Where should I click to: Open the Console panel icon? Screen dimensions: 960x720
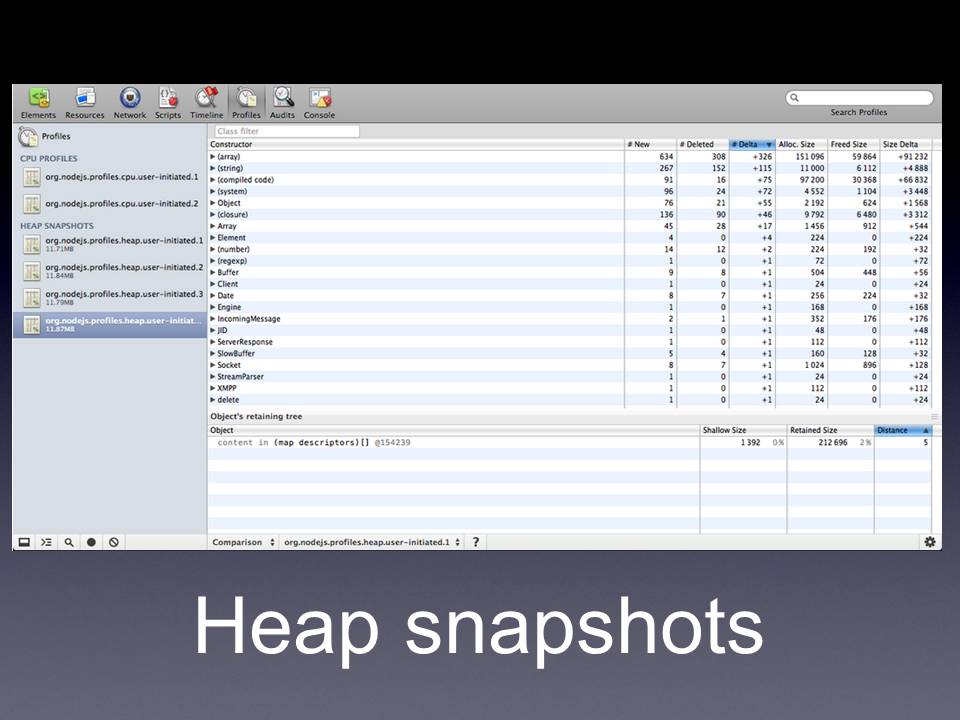click(320, 98)
